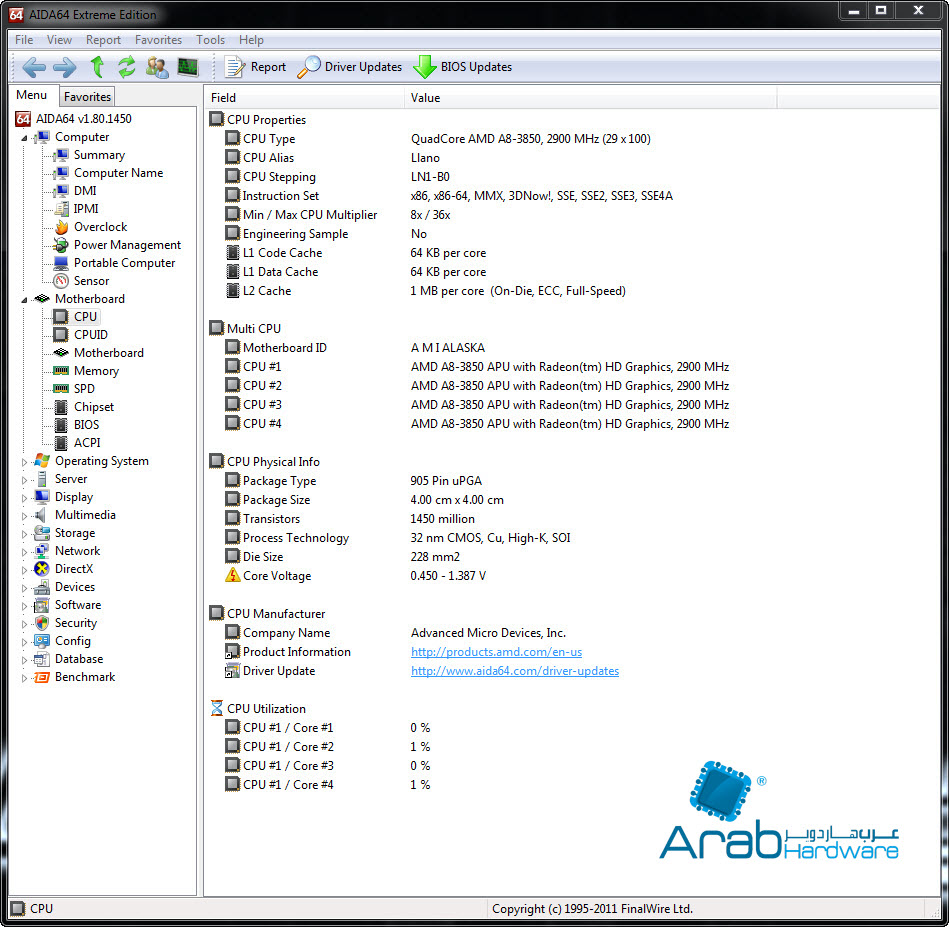Image resolution: width=949 pixels, height=927 pixels.
Task: Expand the Server tree node
Action: pyautogui.click(x=24, y=480)
